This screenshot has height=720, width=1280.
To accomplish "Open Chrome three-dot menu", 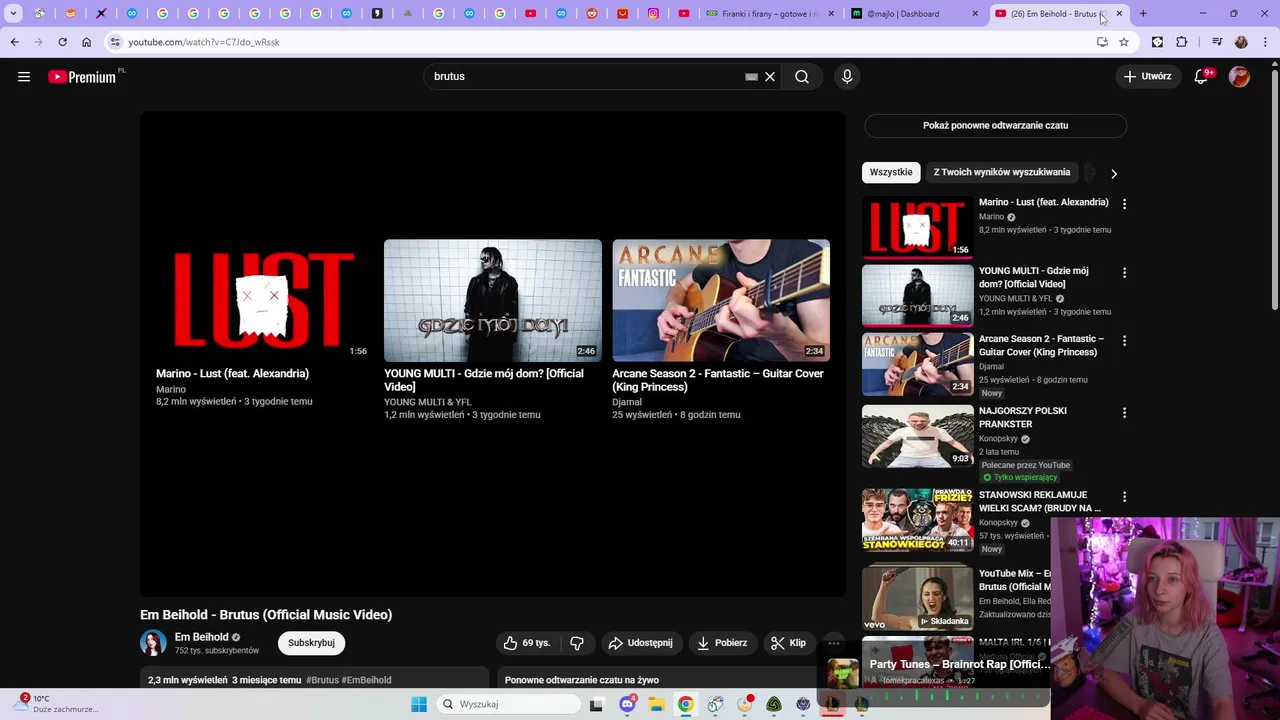I will pos(1265,42).
